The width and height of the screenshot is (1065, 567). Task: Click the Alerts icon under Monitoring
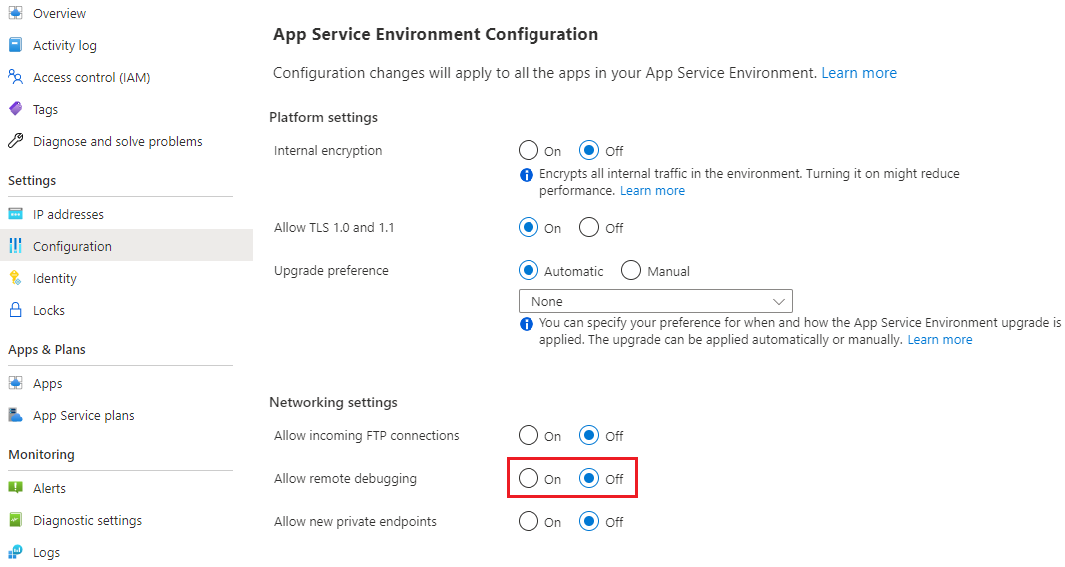(15, 488)
